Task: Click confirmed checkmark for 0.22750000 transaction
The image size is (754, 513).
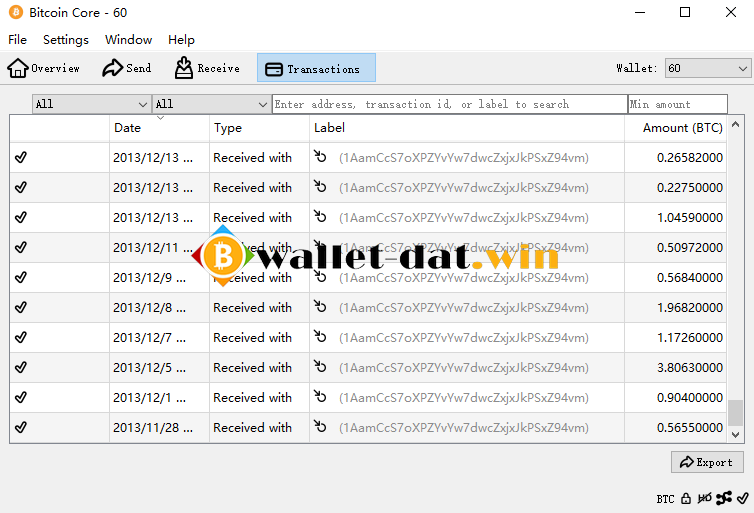Action: 21,187
